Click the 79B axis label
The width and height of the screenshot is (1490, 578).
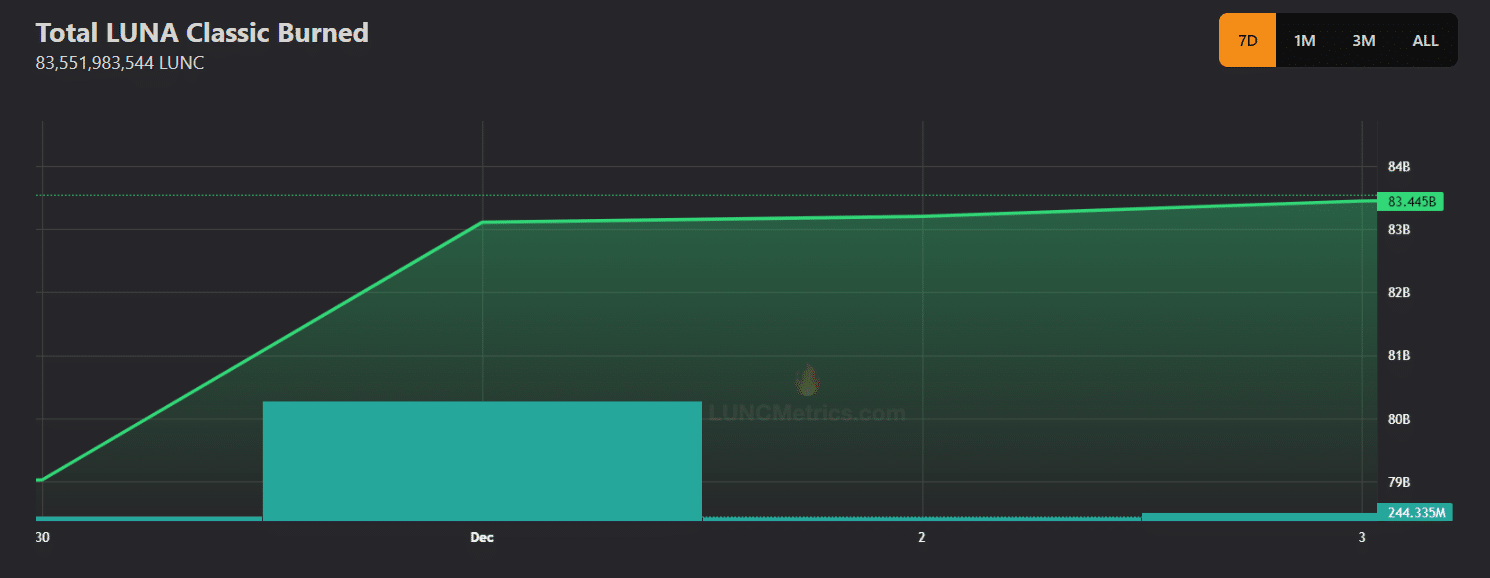coord(1398,482)
